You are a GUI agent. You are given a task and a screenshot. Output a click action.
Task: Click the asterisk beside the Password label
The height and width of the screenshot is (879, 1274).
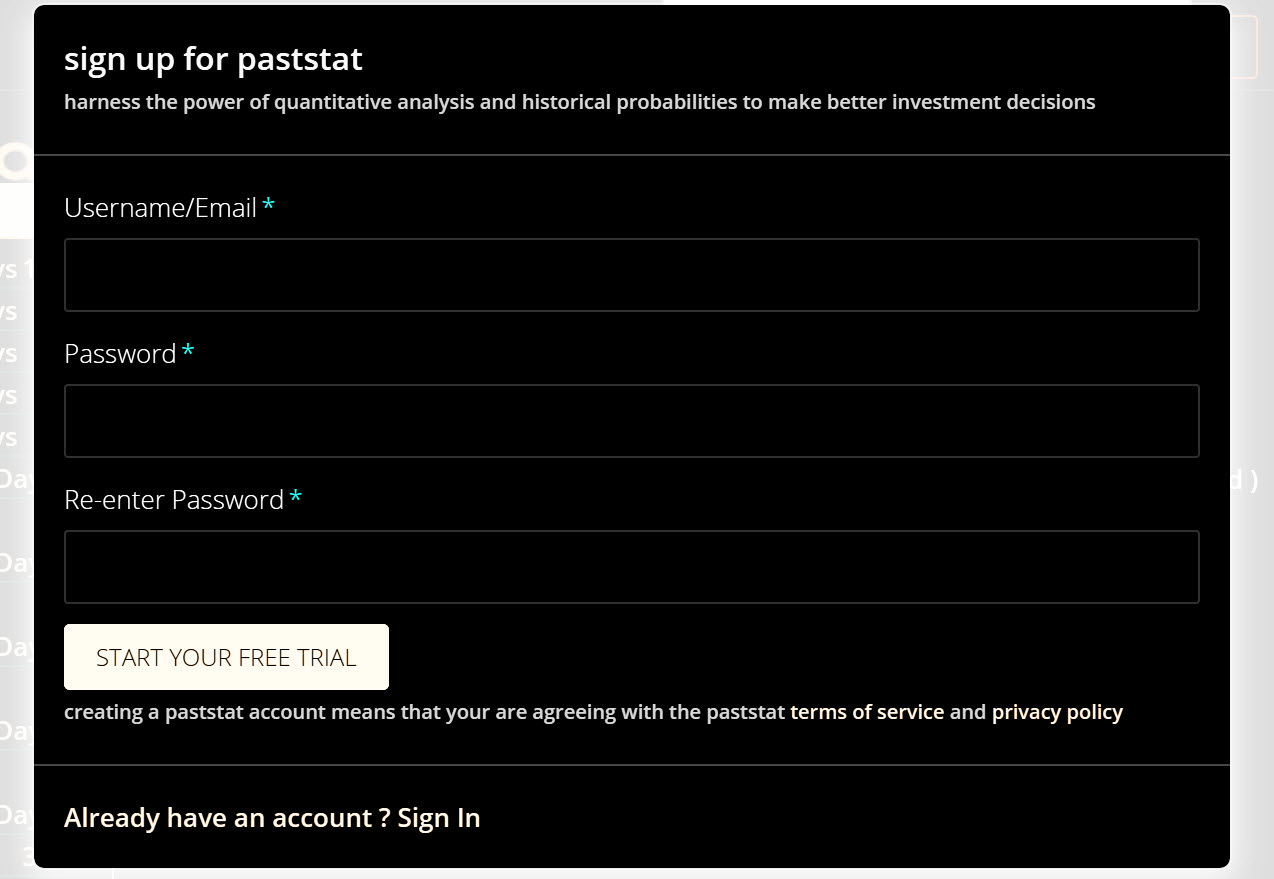click(x=188, y=353)
